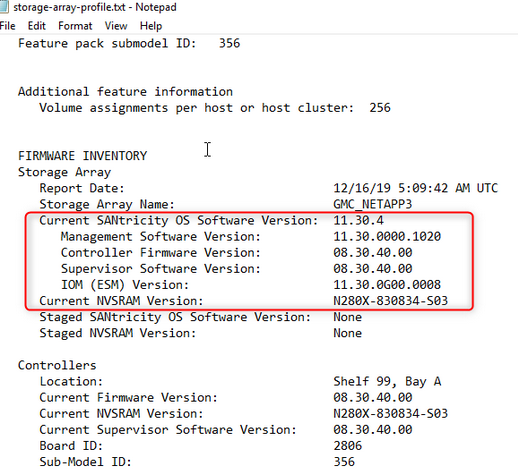Click the SANtricity OS version 11.30.4 value
518x476 pixels.
tap(358, 220)
